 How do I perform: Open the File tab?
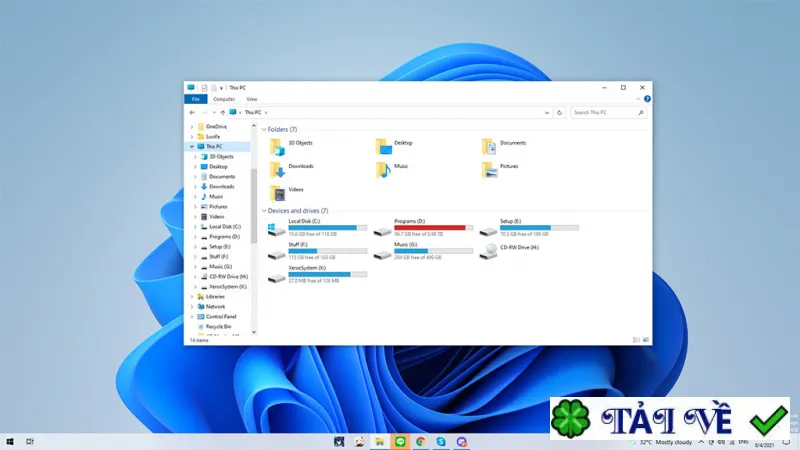[x=196, y=99]
